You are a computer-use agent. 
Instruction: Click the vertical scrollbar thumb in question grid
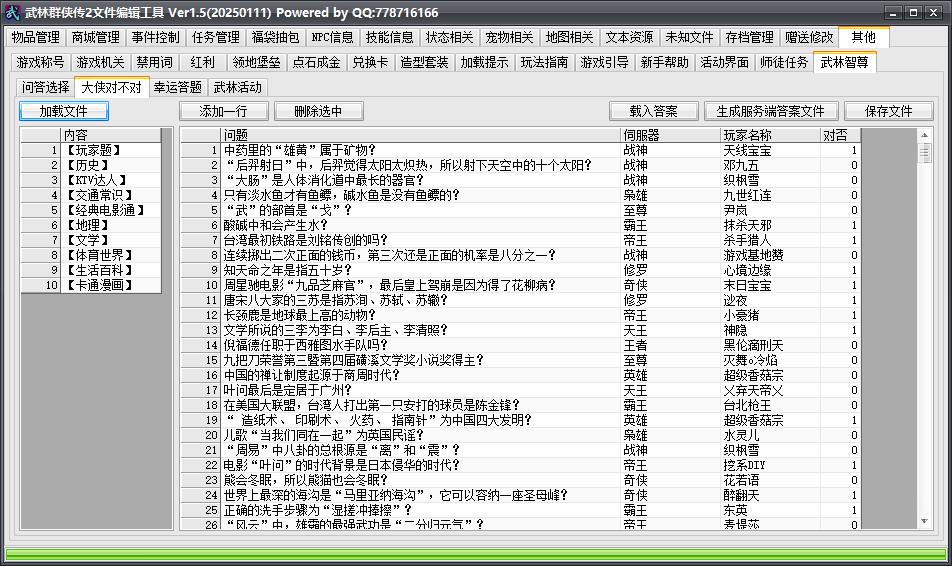(x=925, y=152)
